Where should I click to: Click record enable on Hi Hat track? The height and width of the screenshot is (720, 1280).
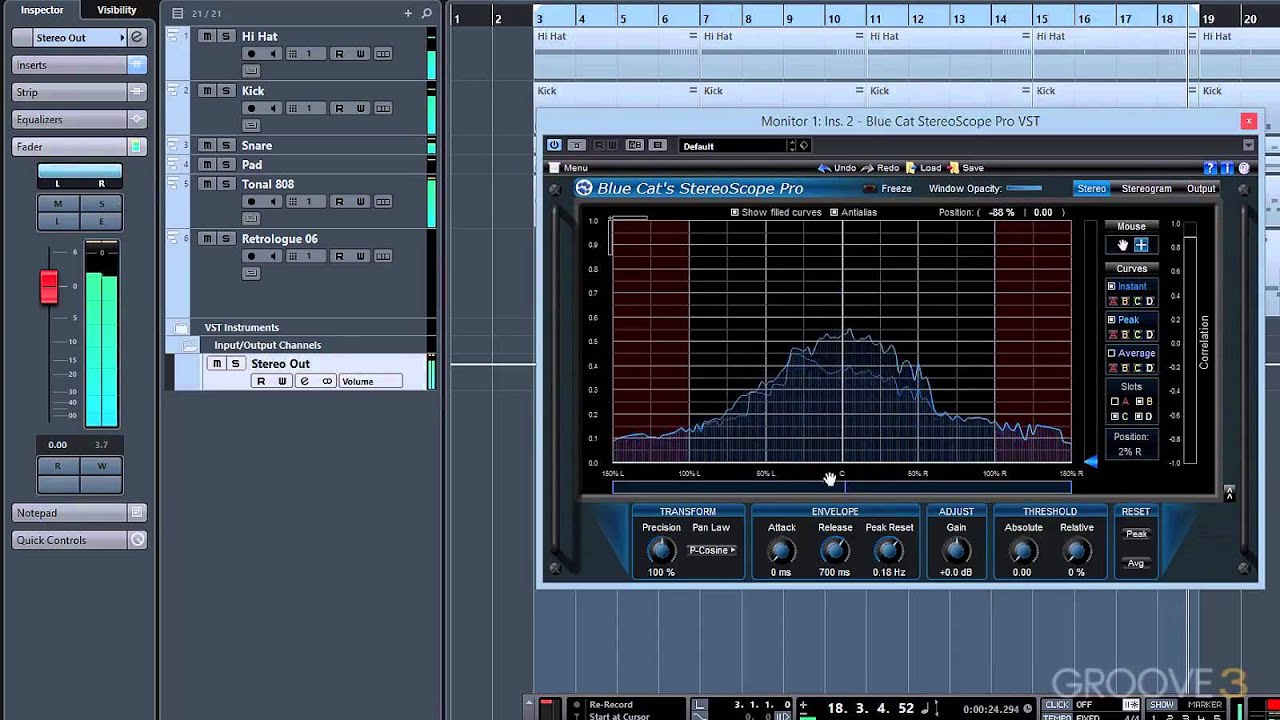251,54
